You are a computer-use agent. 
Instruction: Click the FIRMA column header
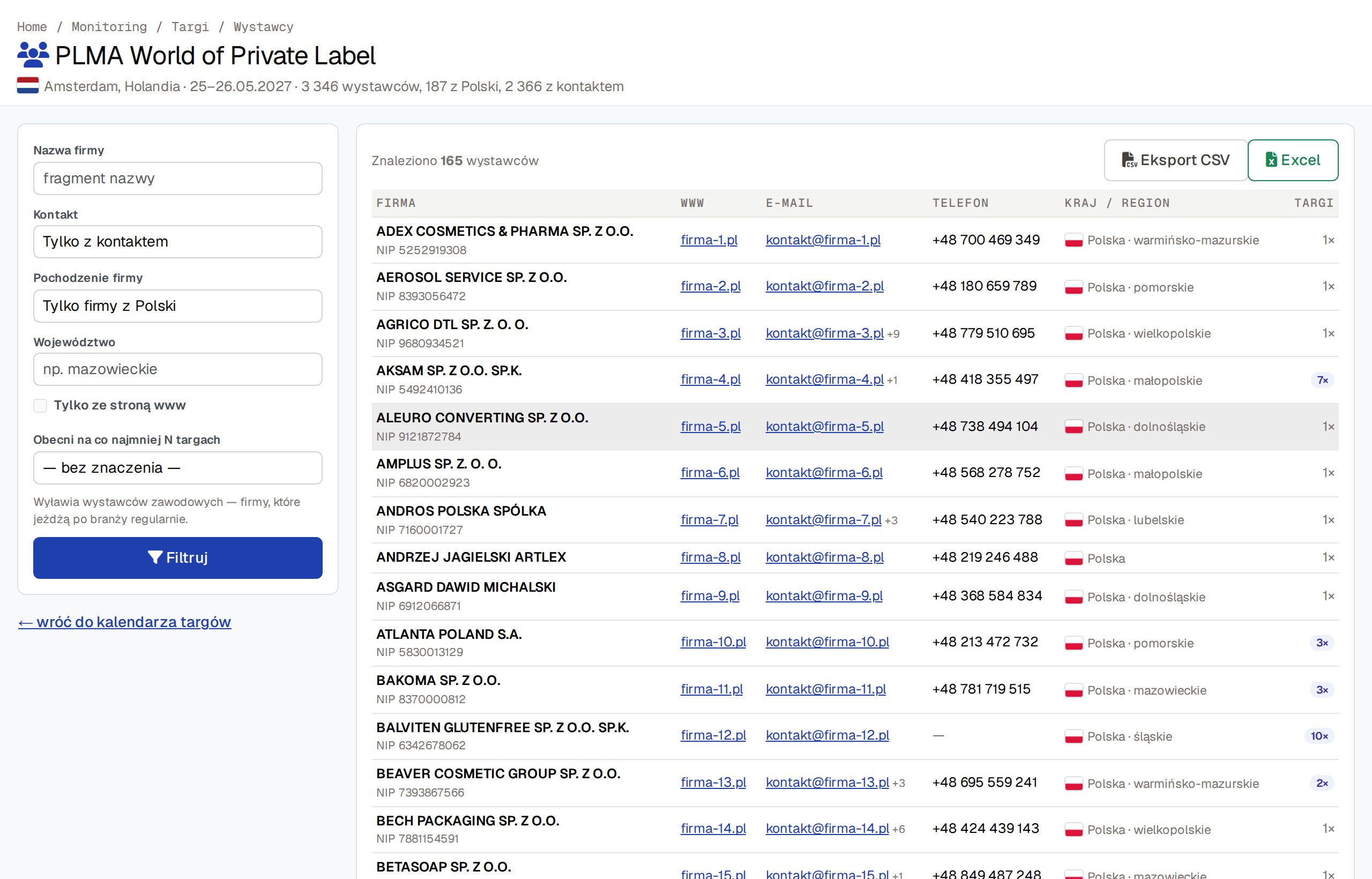pyautogui.click(x=396, y=203)
